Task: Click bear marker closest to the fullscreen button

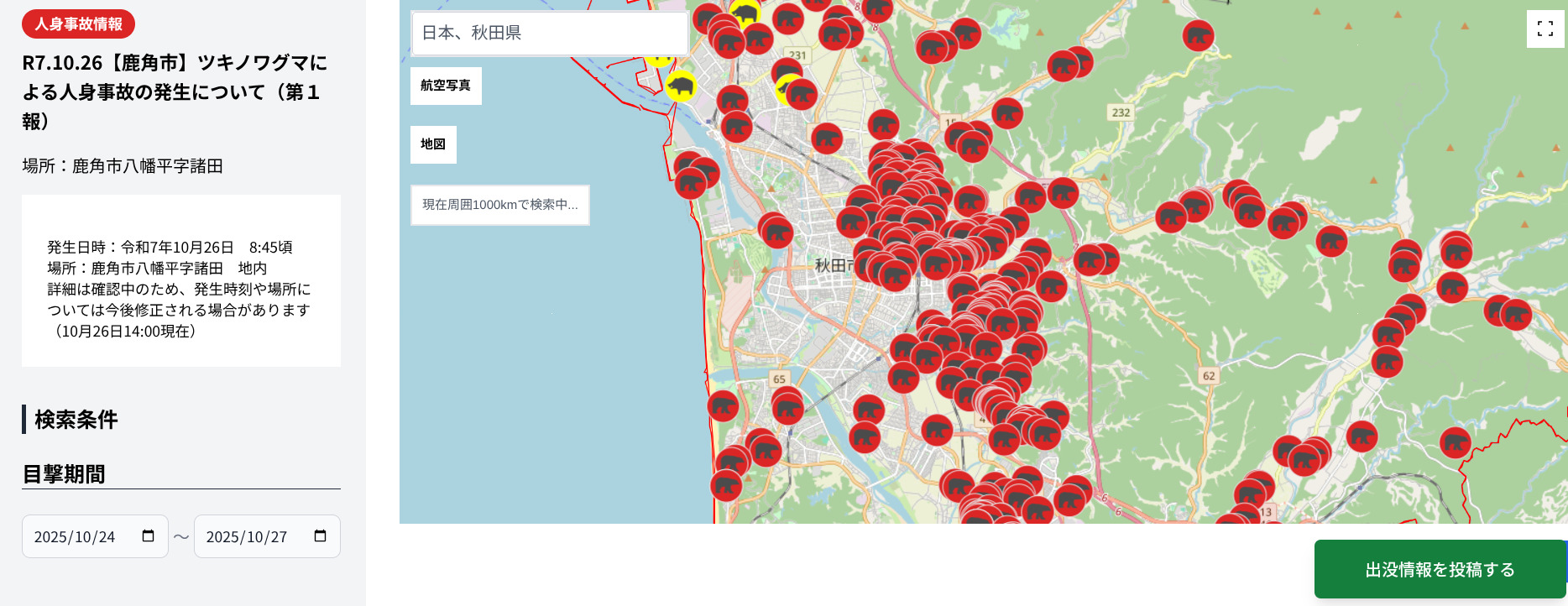Action: (1198, 36)
